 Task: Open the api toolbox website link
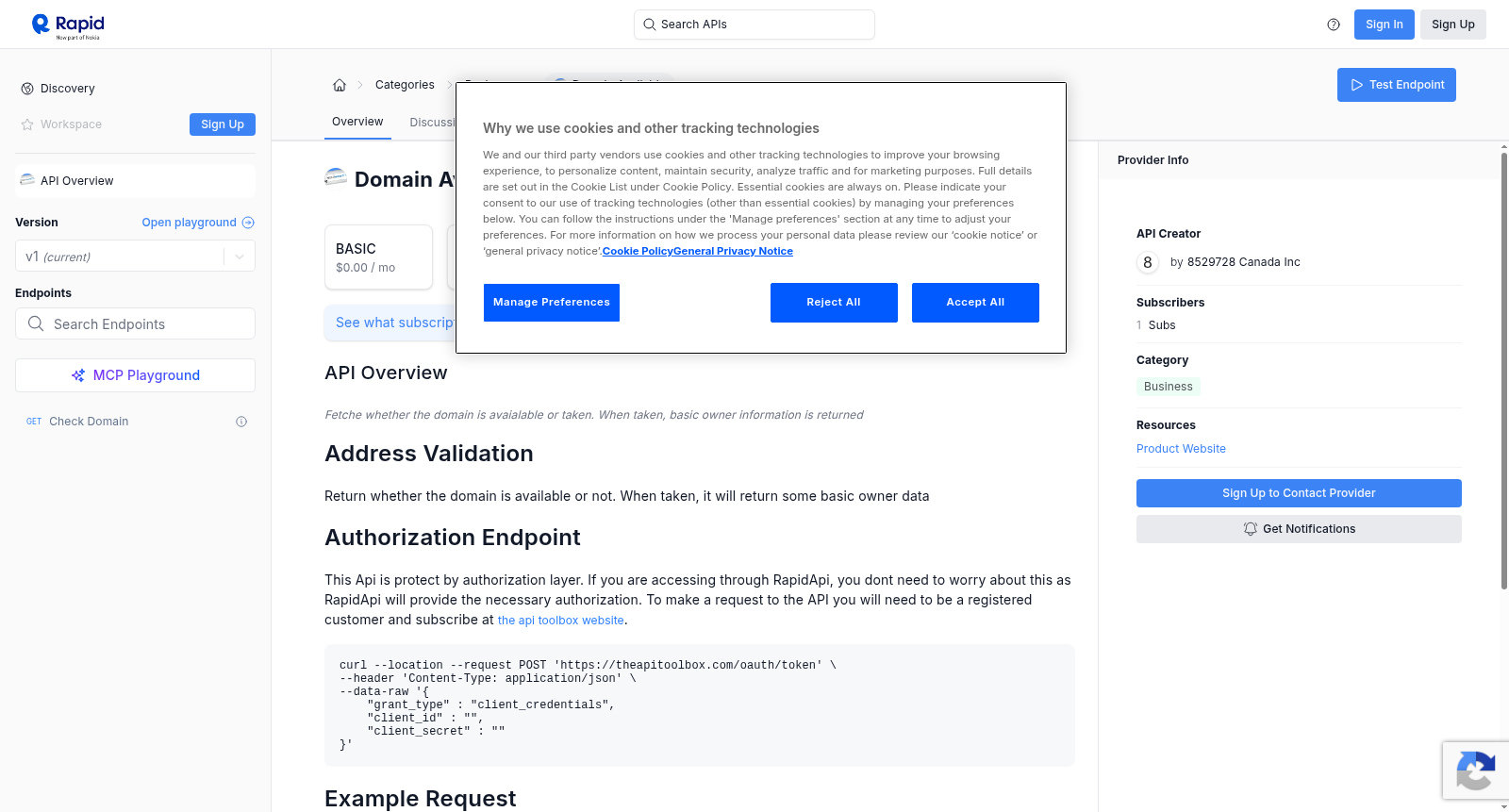pos(561,621)
